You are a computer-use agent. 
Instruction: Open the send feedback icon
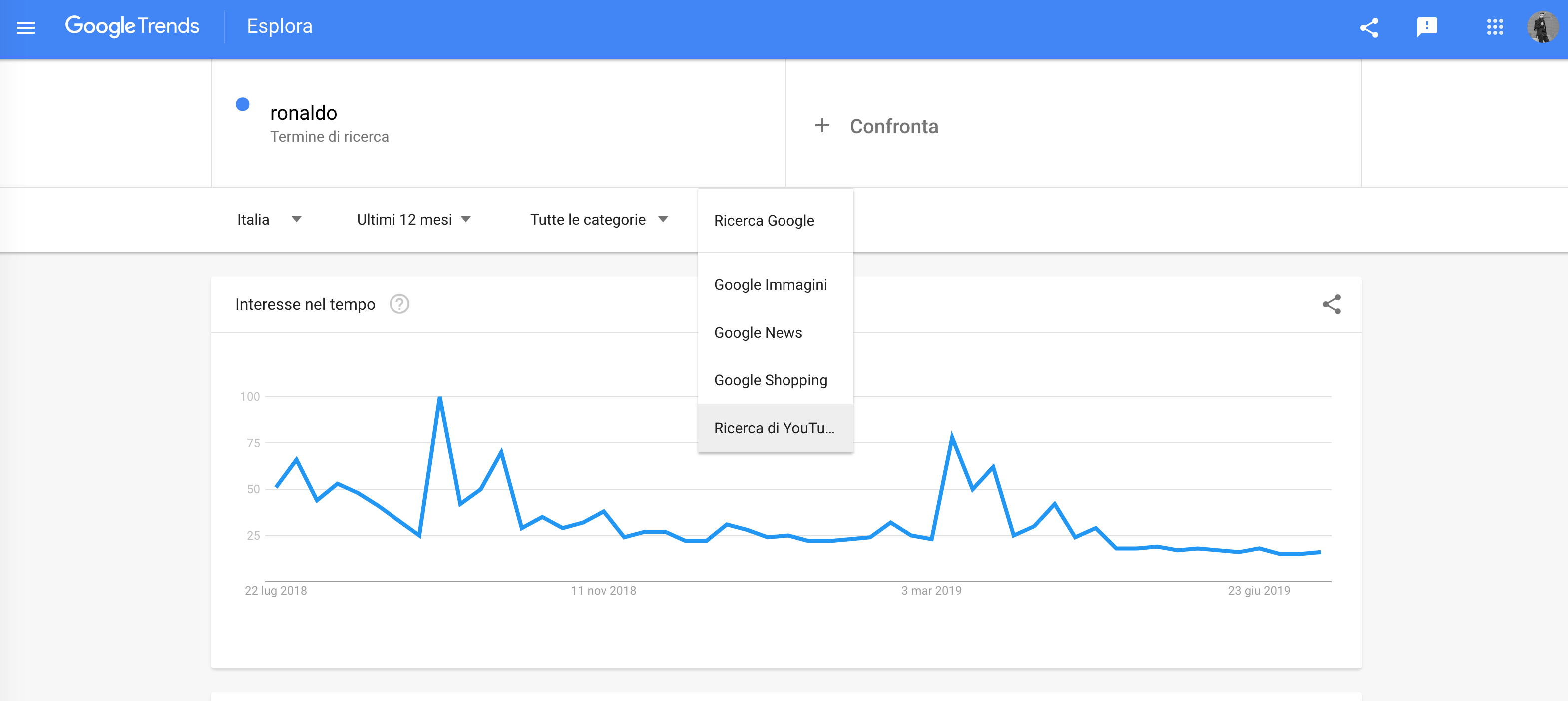click(x=1426, y=27)
